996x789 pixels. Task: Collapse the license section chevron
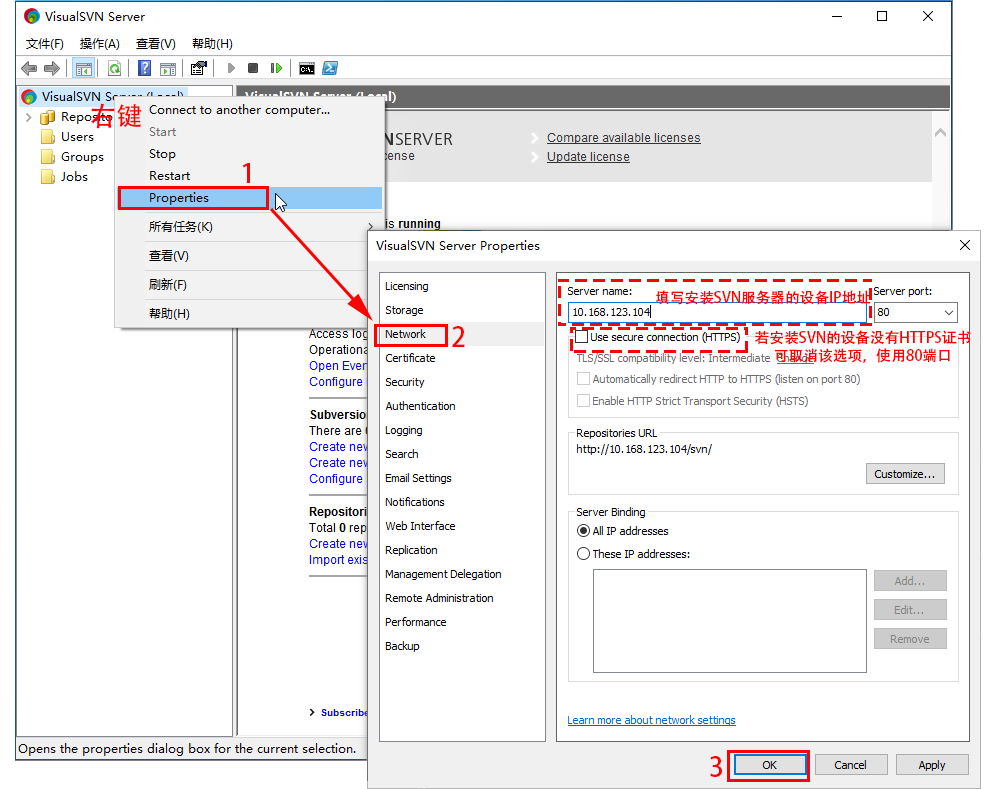(x=941, y=133)
